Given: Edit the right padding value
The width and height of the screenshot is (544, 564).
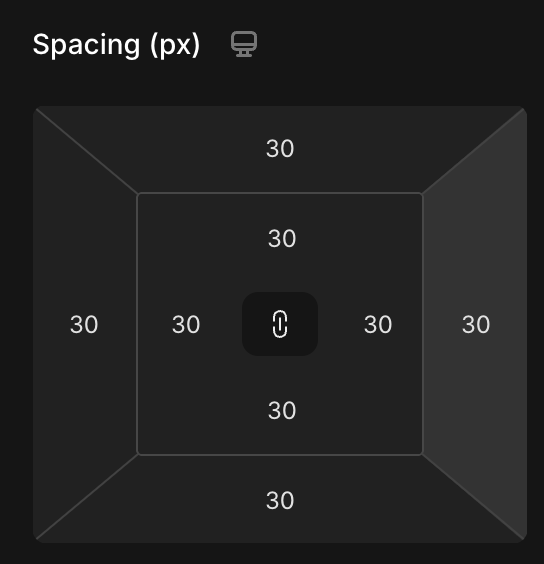Looking at the screenshot, I should 378,324.
